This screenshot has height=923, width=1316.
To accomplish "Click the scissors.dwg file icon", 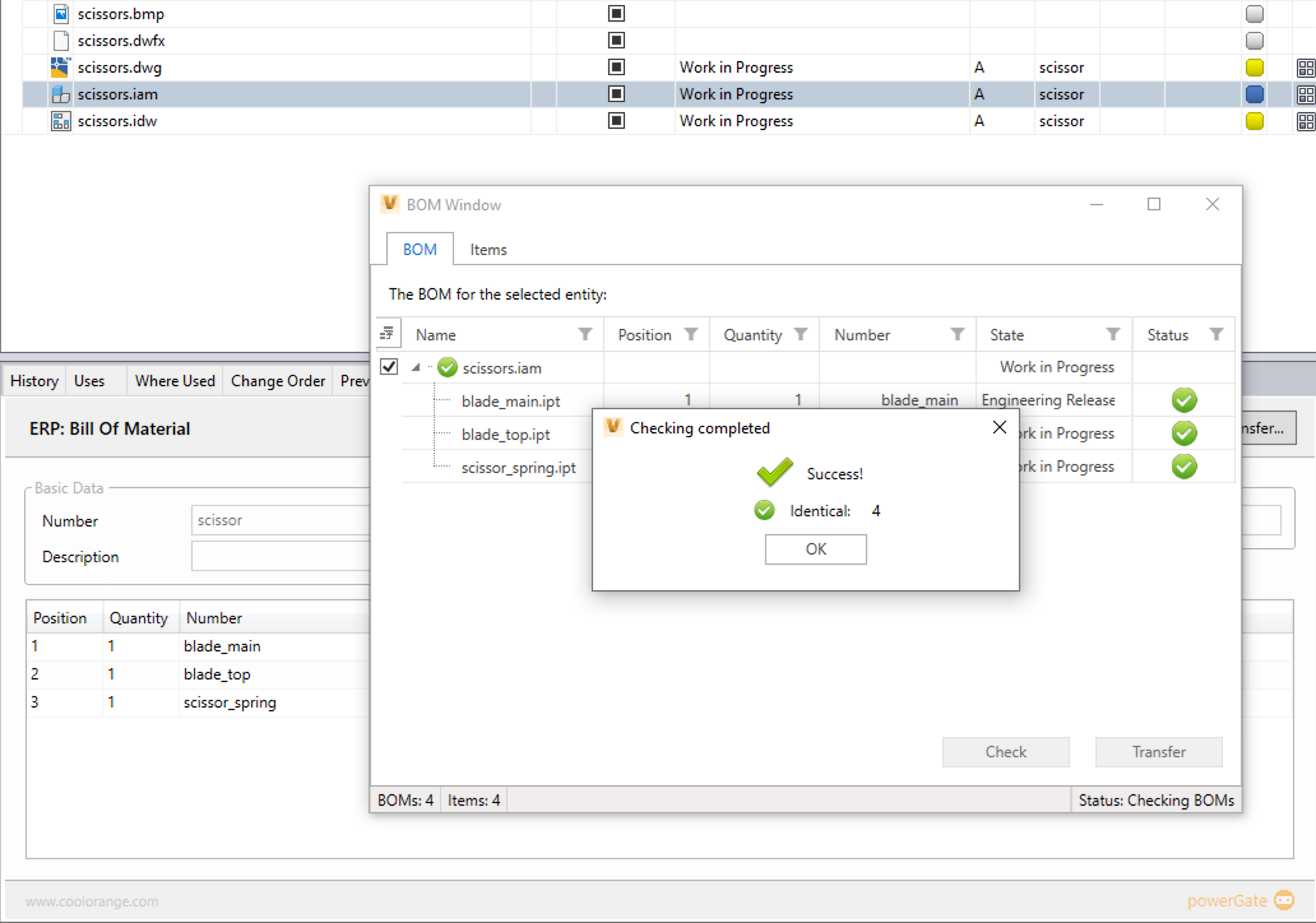I will click(x=60, y=68).
